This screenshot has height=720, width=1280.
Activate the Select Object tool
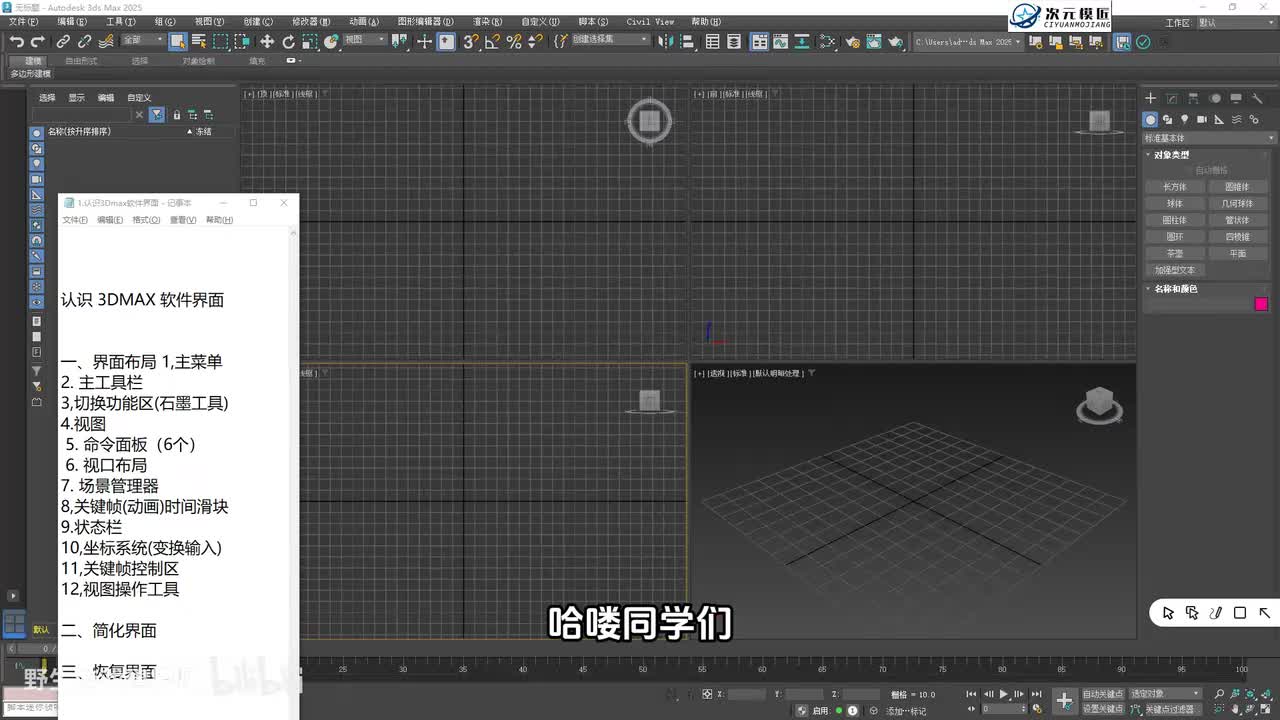tap(177, 41)
